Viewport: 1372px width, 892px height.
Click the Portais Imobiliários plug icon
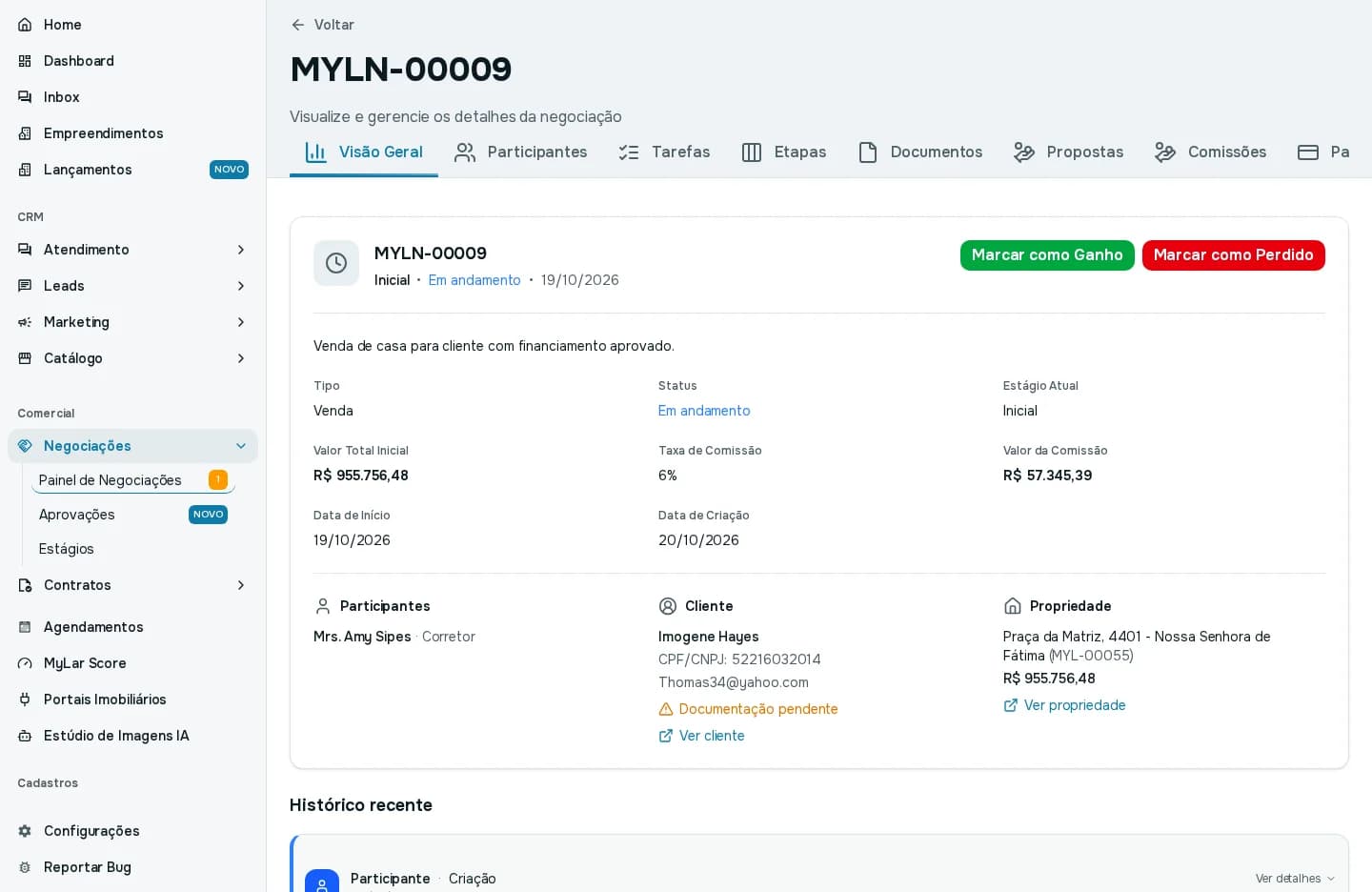25,699
